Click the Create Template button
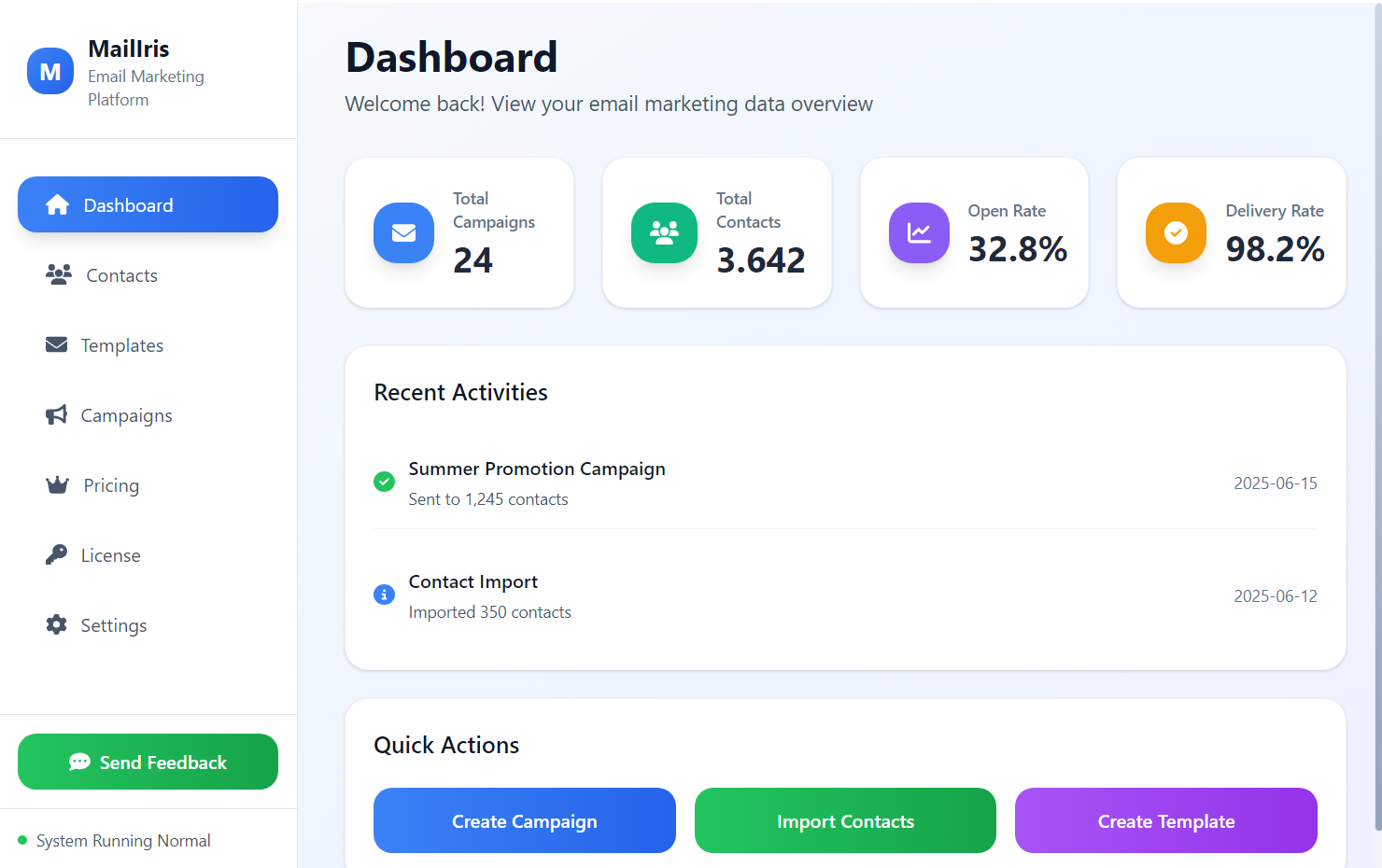1382x868 pixels. [x=1166, y=820]
